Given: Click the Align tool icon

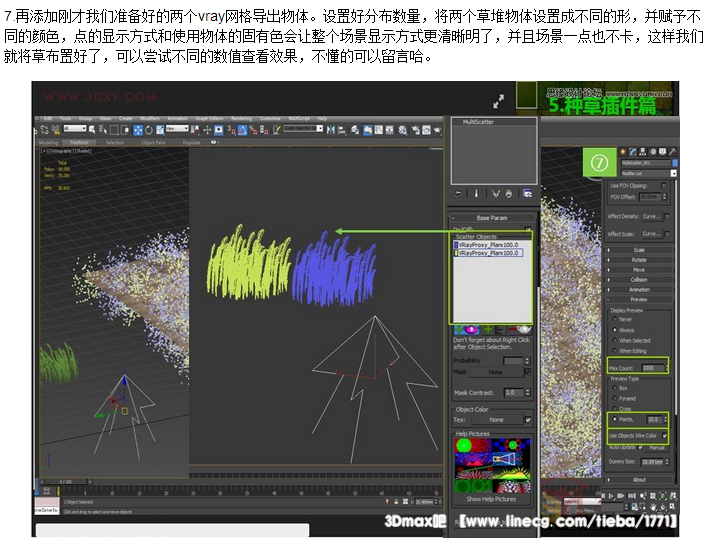Looking at the screenshot, I should (x=342, y=130).
